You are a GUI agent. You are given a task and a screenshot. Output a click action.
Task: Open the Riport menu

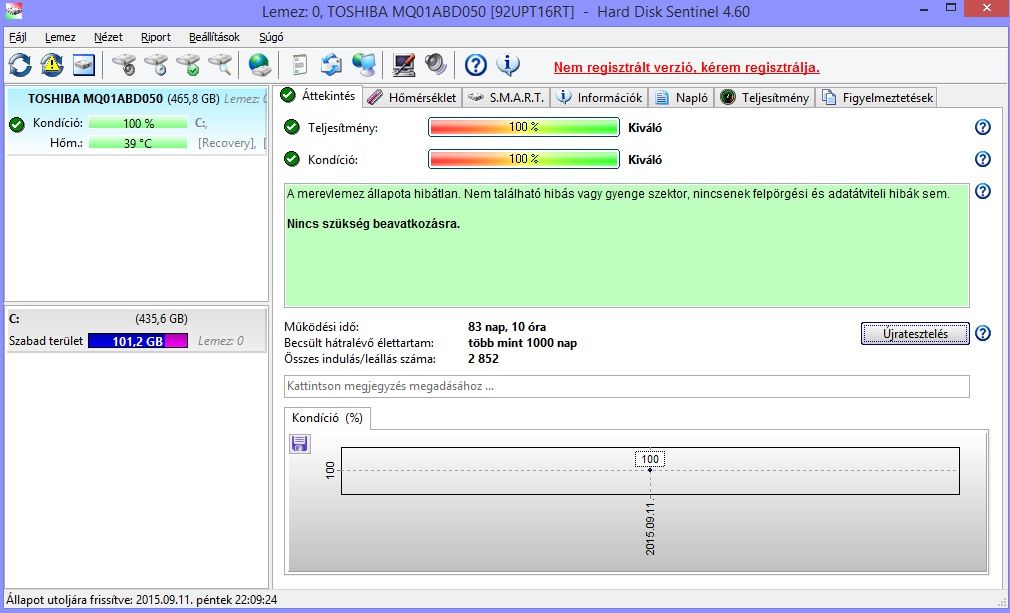click(x=156, y=37)
